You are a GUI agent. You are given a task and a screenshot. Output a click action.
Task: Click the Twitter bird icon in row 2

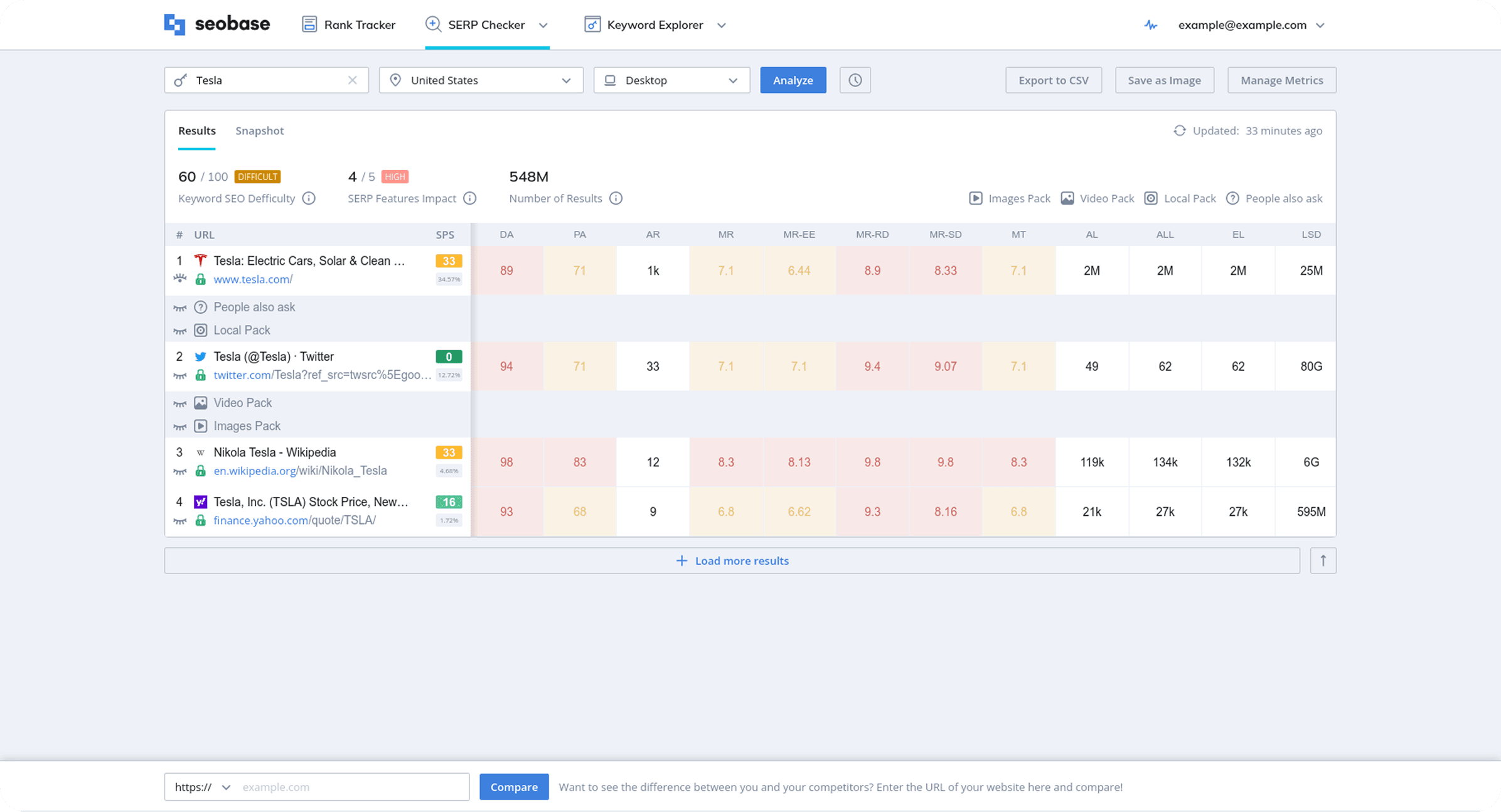pos(200,356)
